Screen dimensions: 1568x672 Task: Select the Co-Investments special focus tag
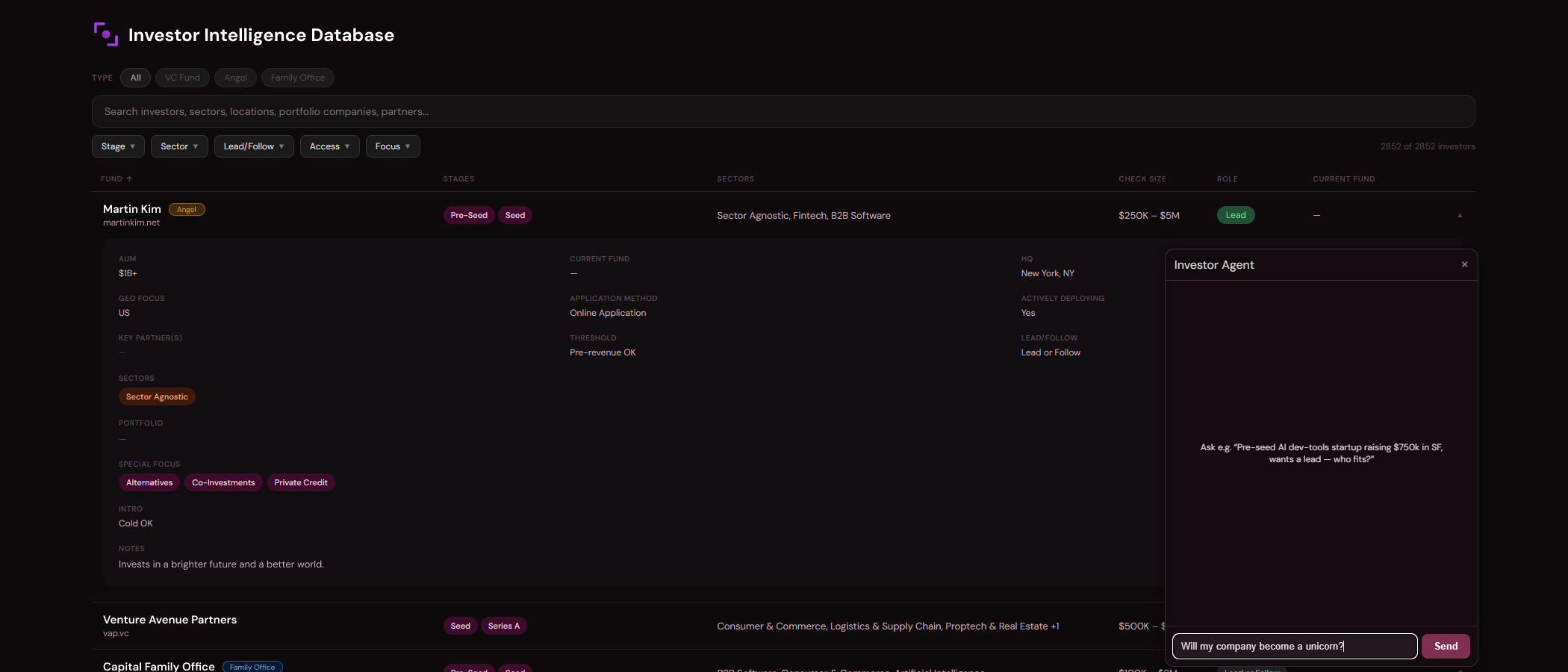[223, 482]
